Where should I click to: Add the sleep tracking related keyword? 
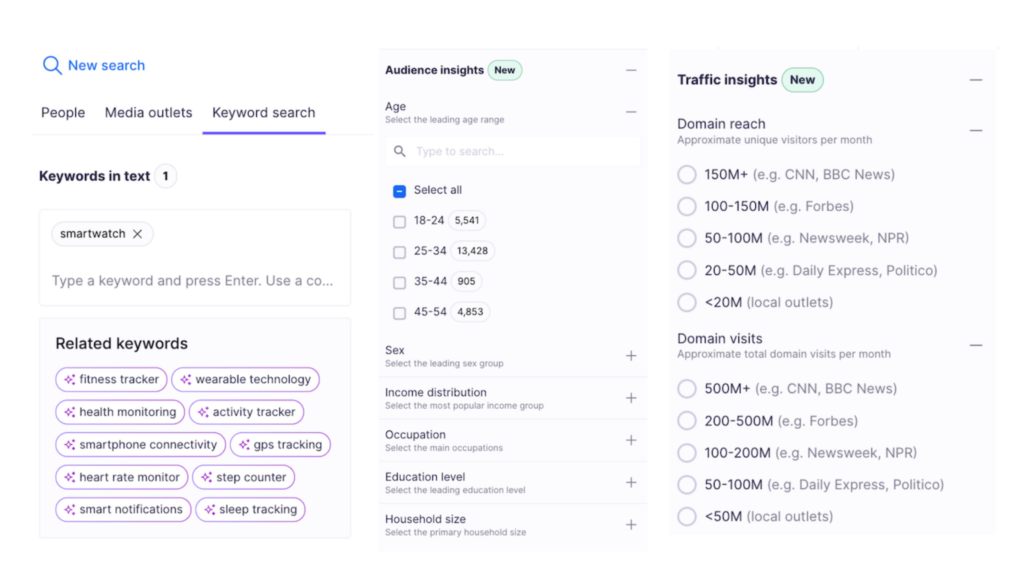[250, 510]
